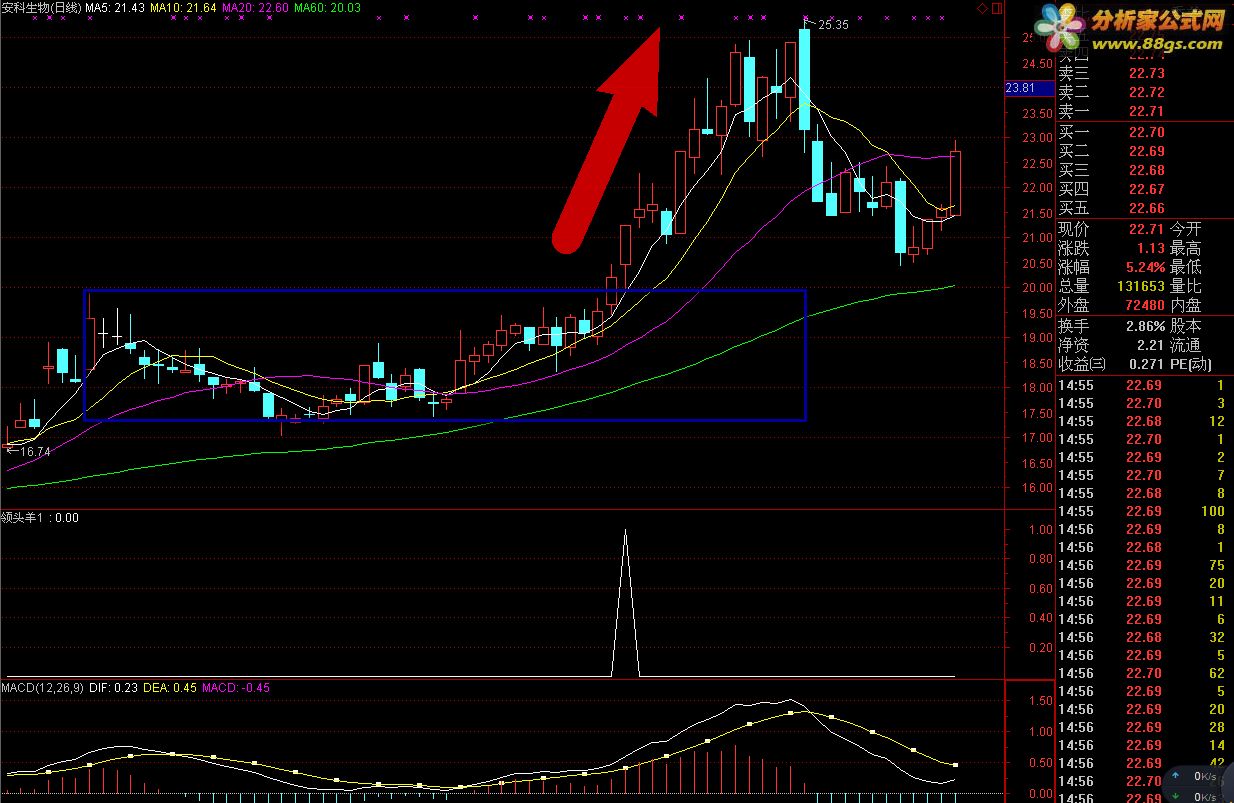Click the last red candlestick on the chart
Viewport: 1234px width, 803px height.
pos(956,182)
